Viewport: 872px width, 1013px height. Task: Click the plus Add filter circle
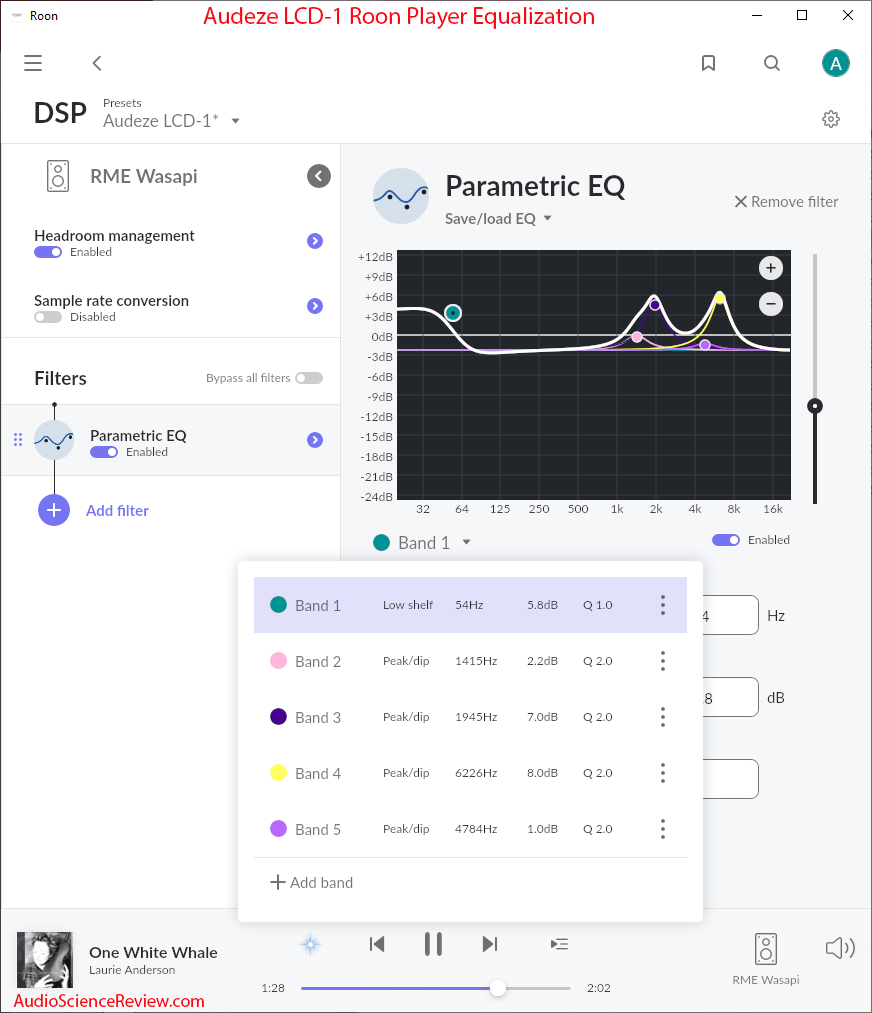point(54,510)
